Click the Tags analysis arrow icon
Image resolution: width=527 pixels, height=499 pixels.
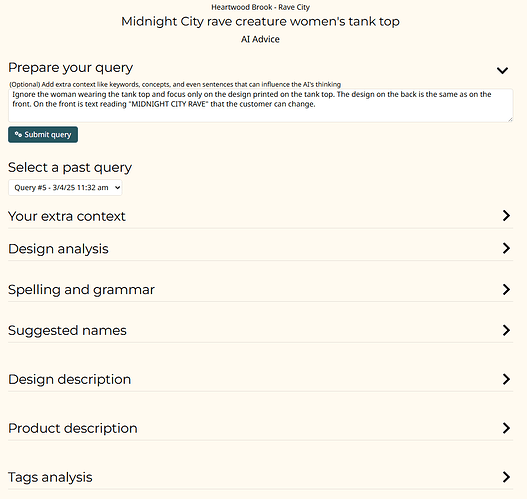[x=506, y=477]
